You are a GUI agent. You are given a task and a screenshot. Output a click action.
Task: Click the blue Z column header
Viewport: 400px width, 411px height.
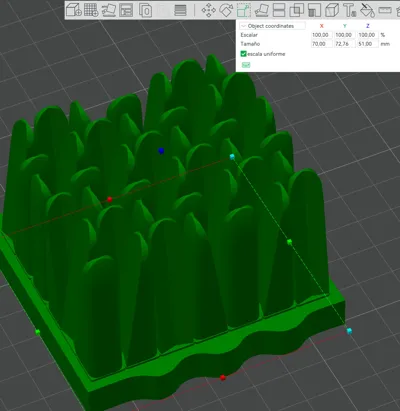368,26
